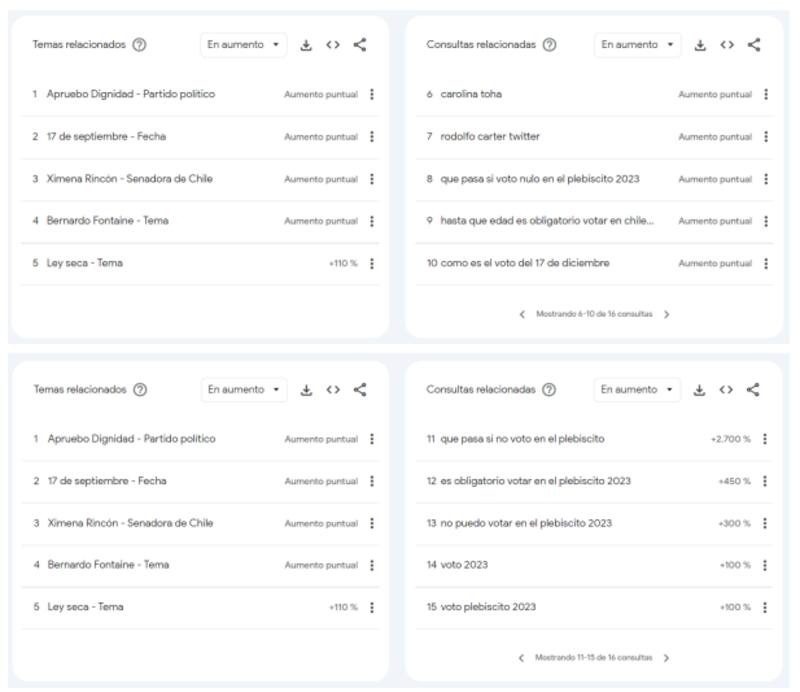Image resolution: width=800 pixels, height=692 pixels.
Task: Go to previous page before 'Mostrando 11-15 de 16 consultas'
Action: [521, 658]
